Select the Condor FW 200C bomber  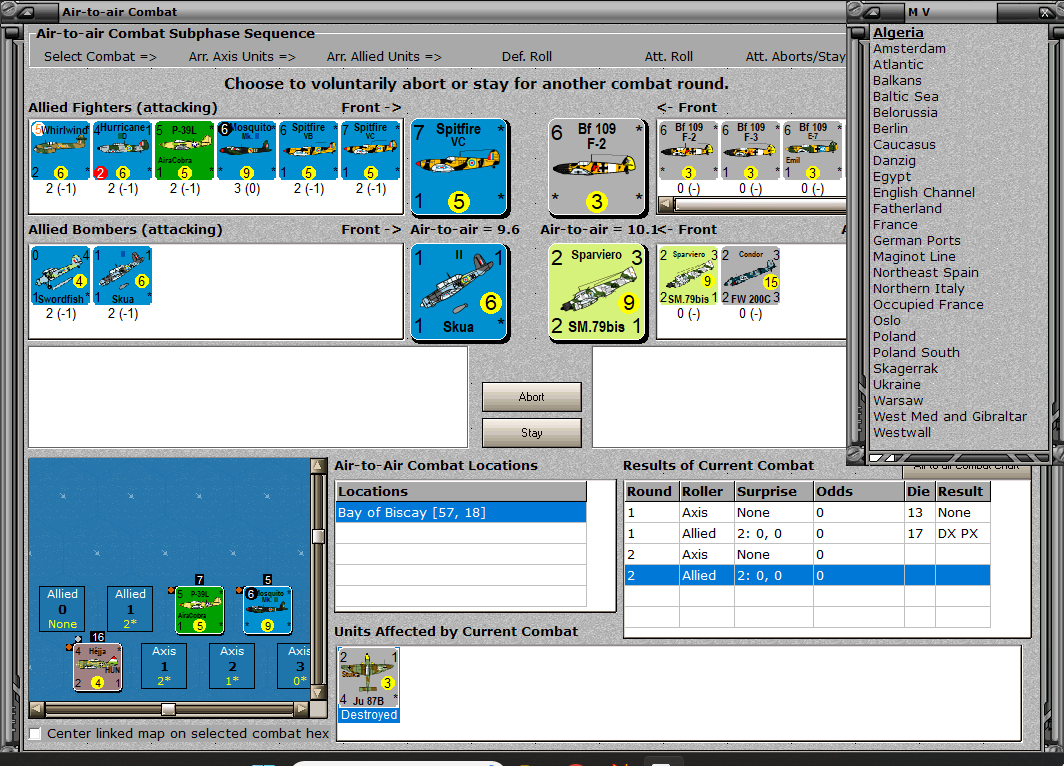[x=750, y=275]
